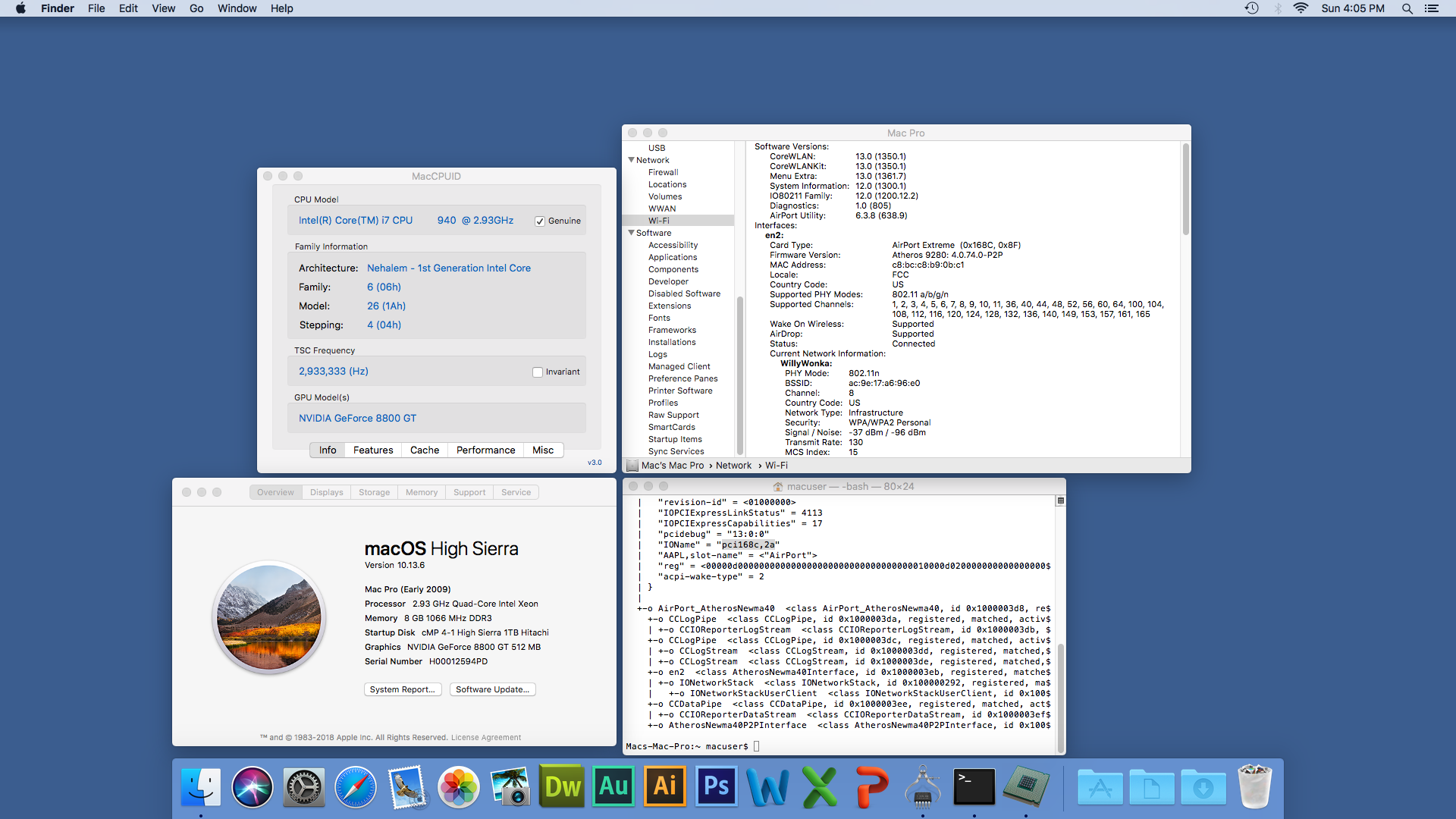Viewport: 1456px width, 819px height.
Task: Click Bluetooth icon in menu bar
Action: 1278,8
